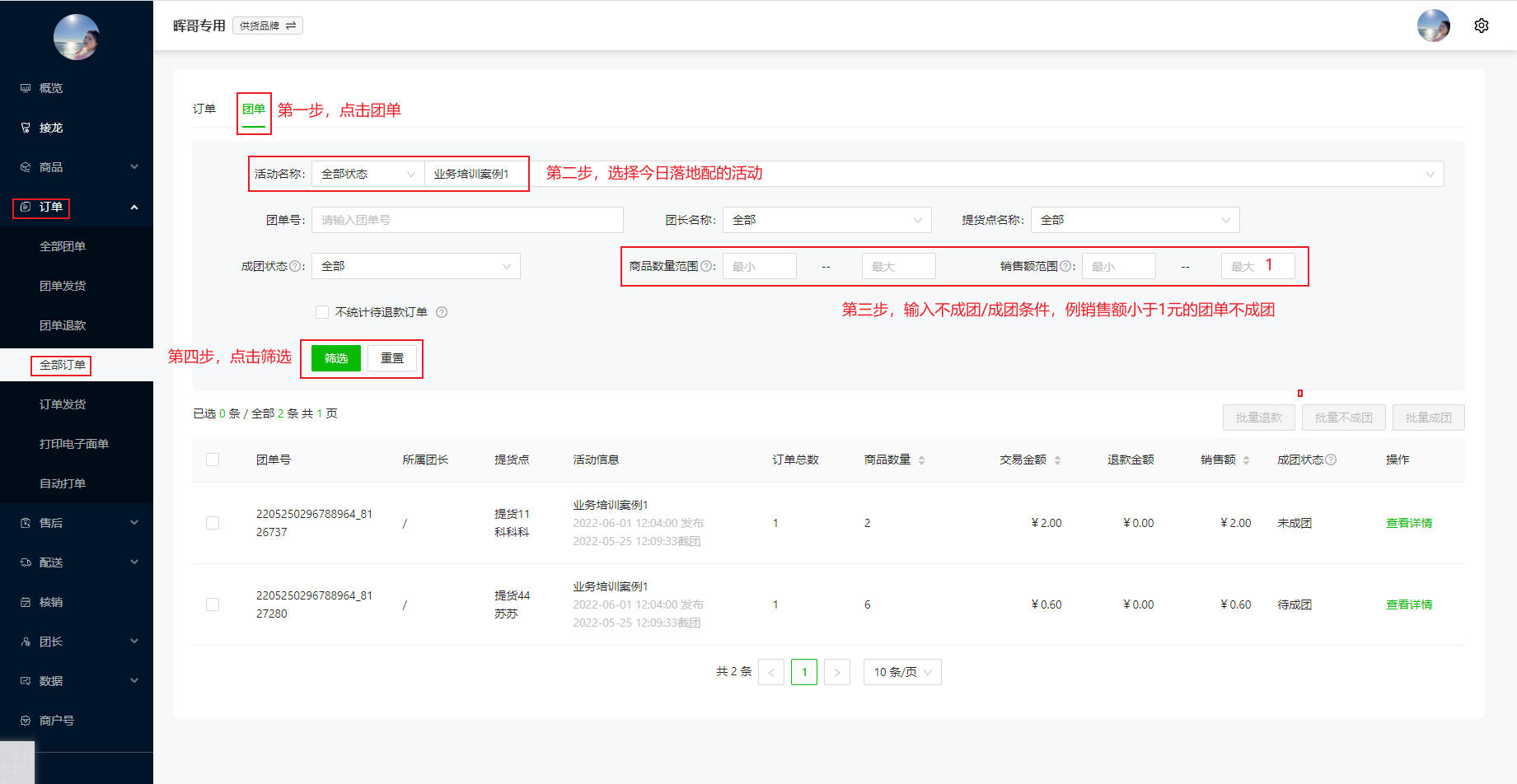Sort table by 销售额 column

tap(1246, 460)
